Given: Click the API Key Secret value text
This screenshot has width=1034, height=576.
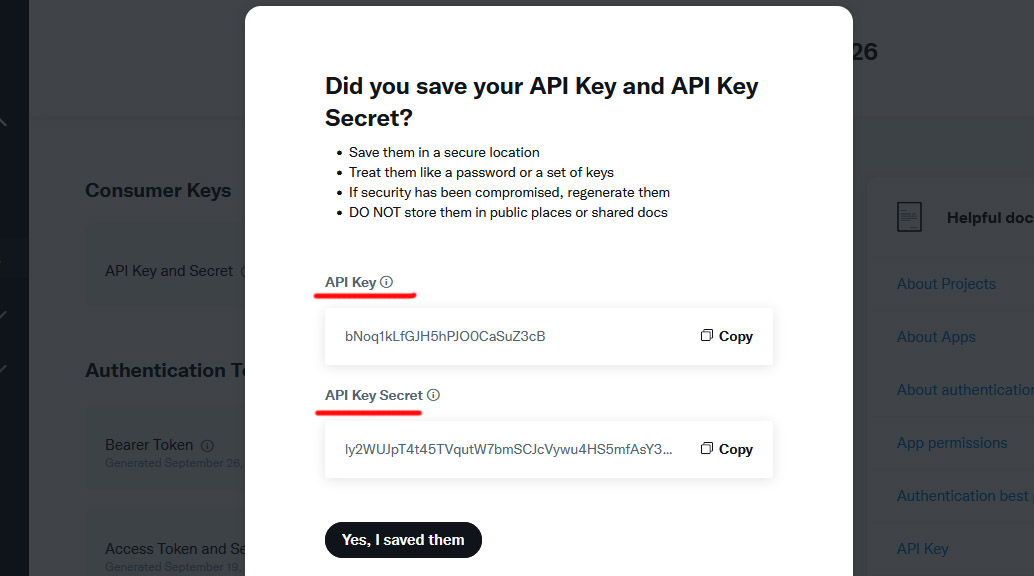Looking at the screenshot, I should [x=509, y=449].
